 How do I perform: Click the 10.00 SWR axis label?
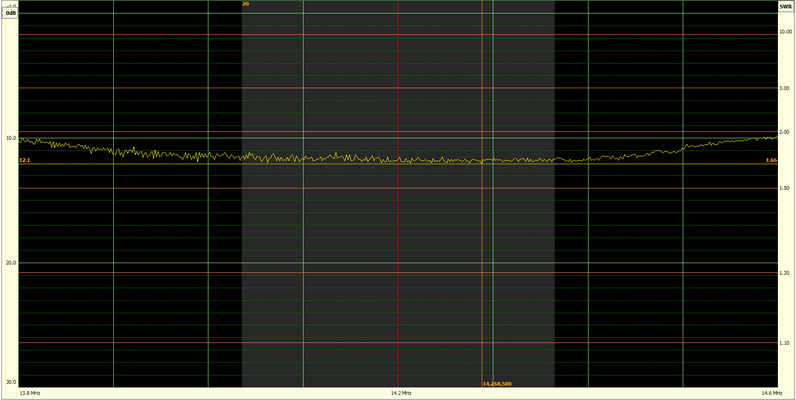tap(785, 31)
